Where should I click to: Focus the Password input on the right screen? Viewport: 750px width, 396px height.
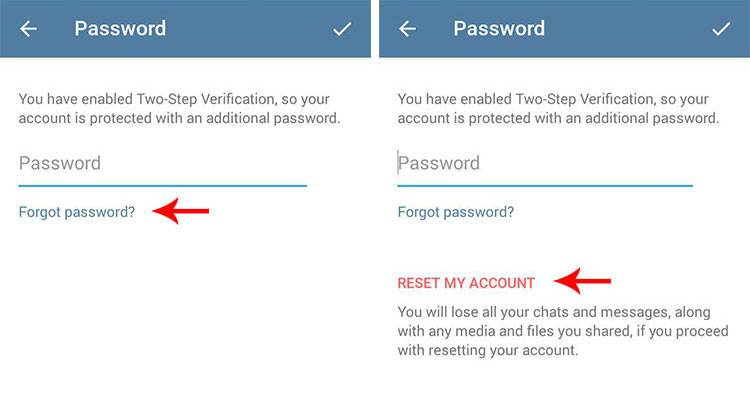(545, 164)
